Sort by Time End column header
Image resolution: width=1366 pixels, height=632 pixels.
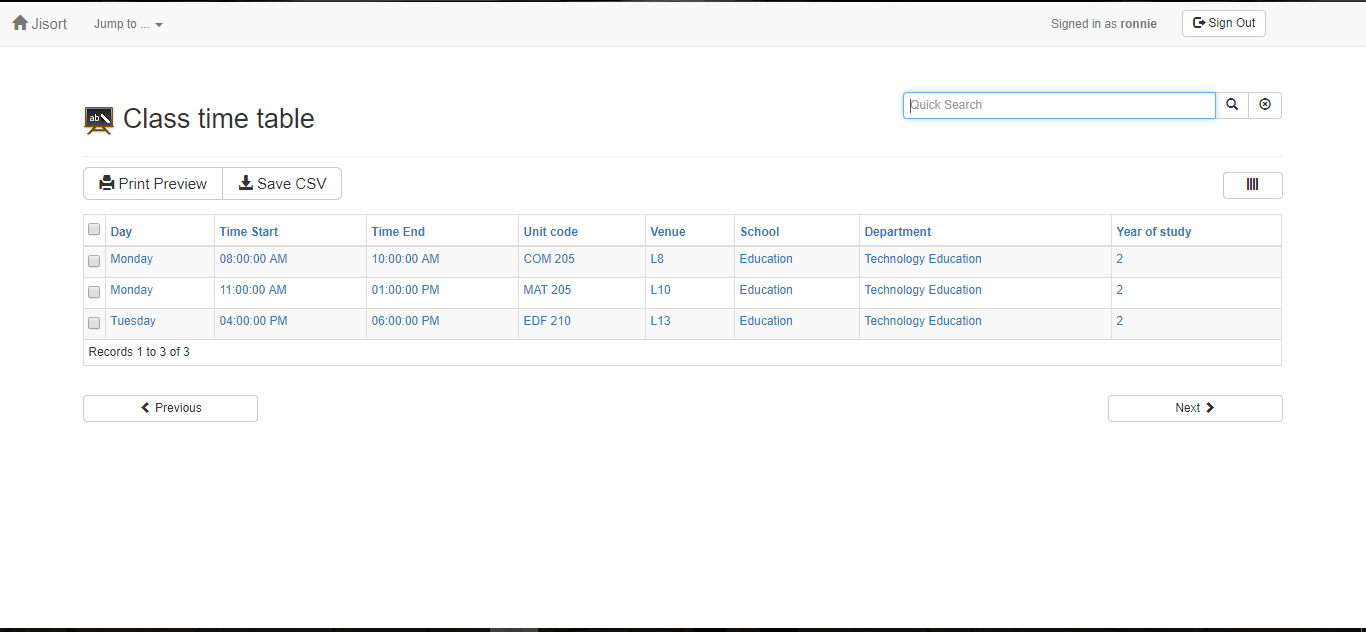tap(398, 232)
